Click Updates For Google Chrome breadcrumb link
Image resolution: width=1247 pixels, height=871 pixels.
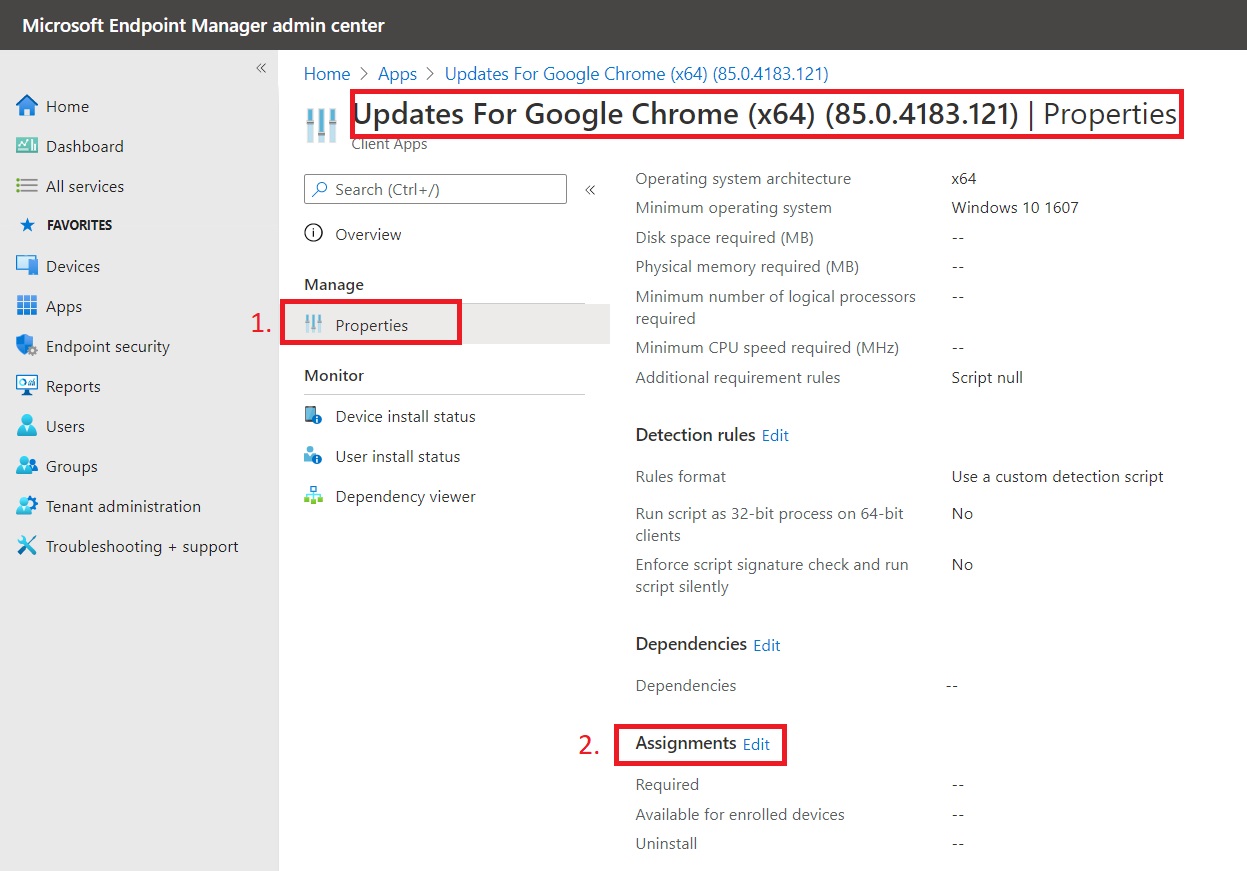(636, 74)
